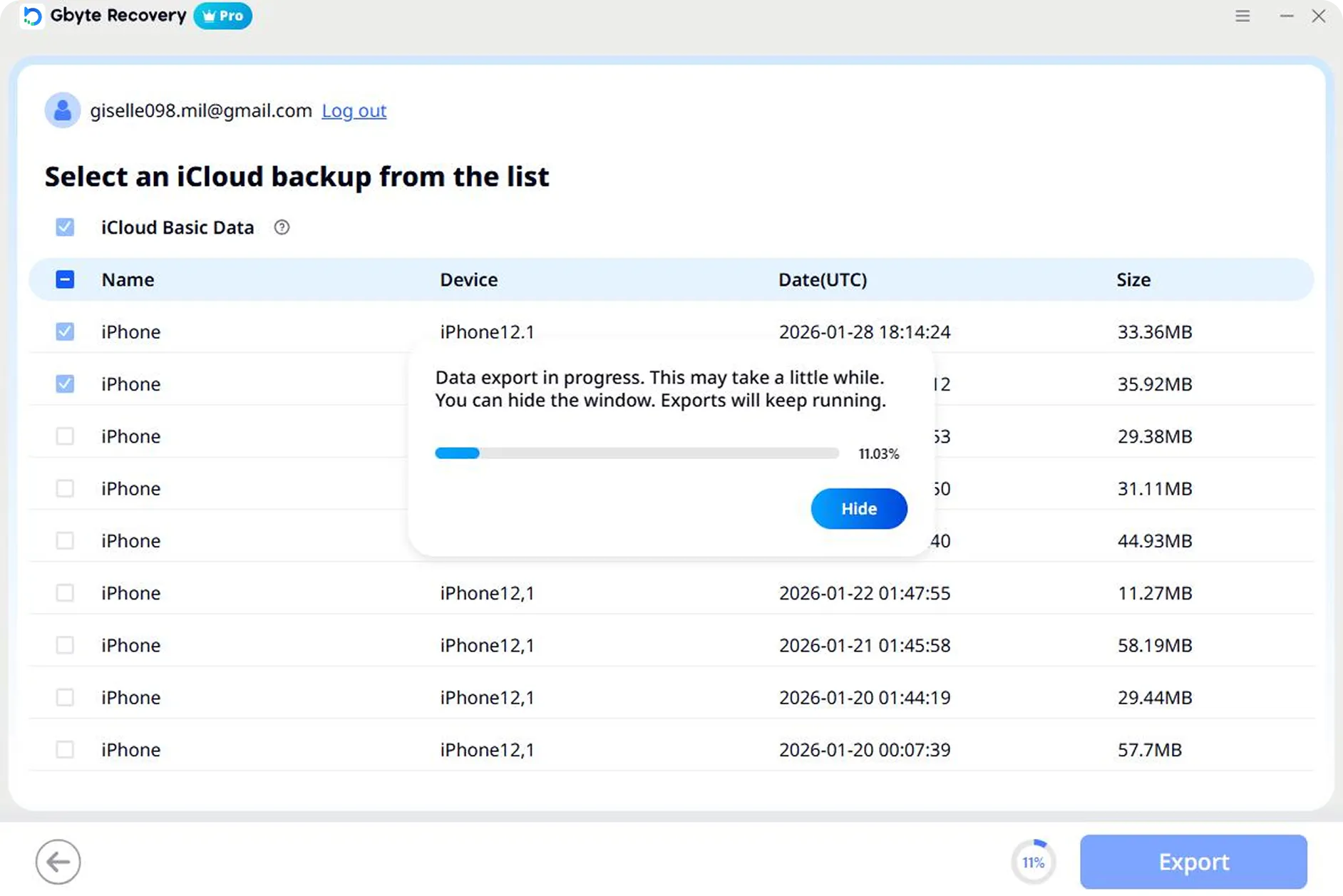Viewport: 1343px width, 896px height.
Task: Minimize the Gbyte Recovery window
Action: [x=1286, y=16]
